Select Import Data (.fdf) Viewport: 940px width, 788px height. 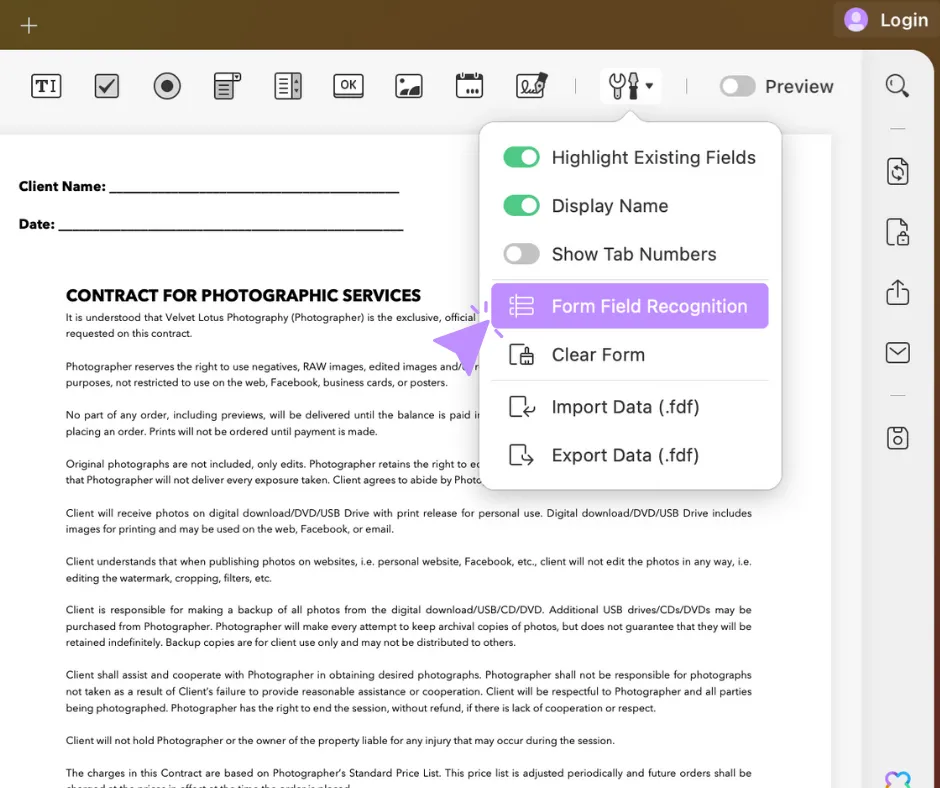[625, 406]
